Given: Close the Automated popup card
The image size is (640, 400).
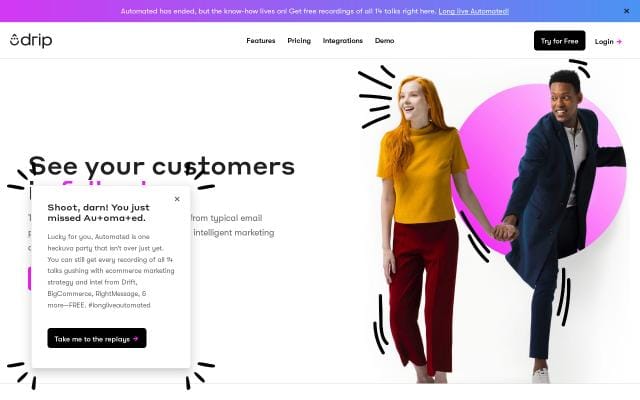Looking at the screenshot, I should click(177, 199).
